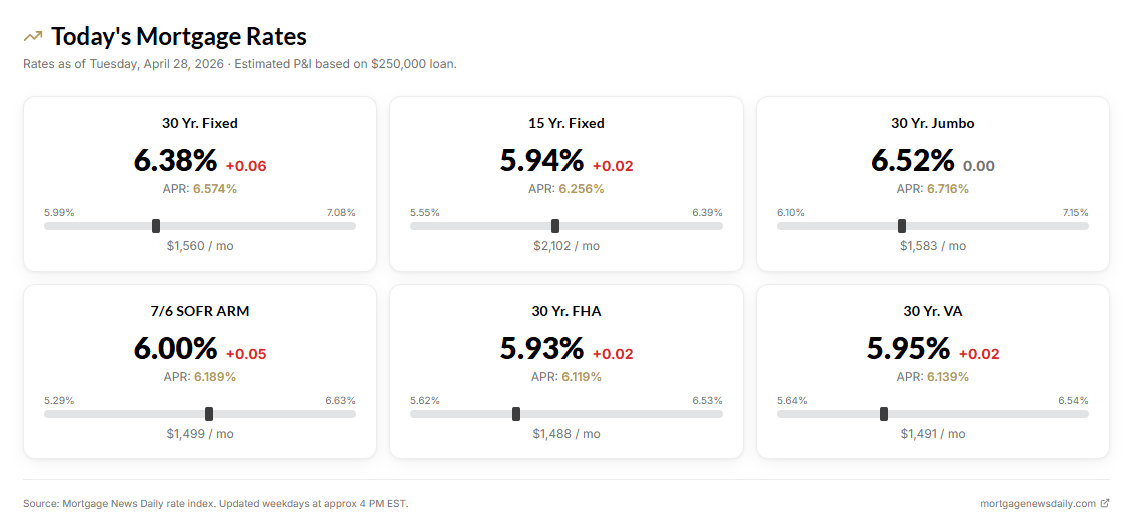This screenshot has height=514, width=1130.
Task: Click the 30 Yr. Jumbo 6.52% rate
Action: tap(912, 160)
